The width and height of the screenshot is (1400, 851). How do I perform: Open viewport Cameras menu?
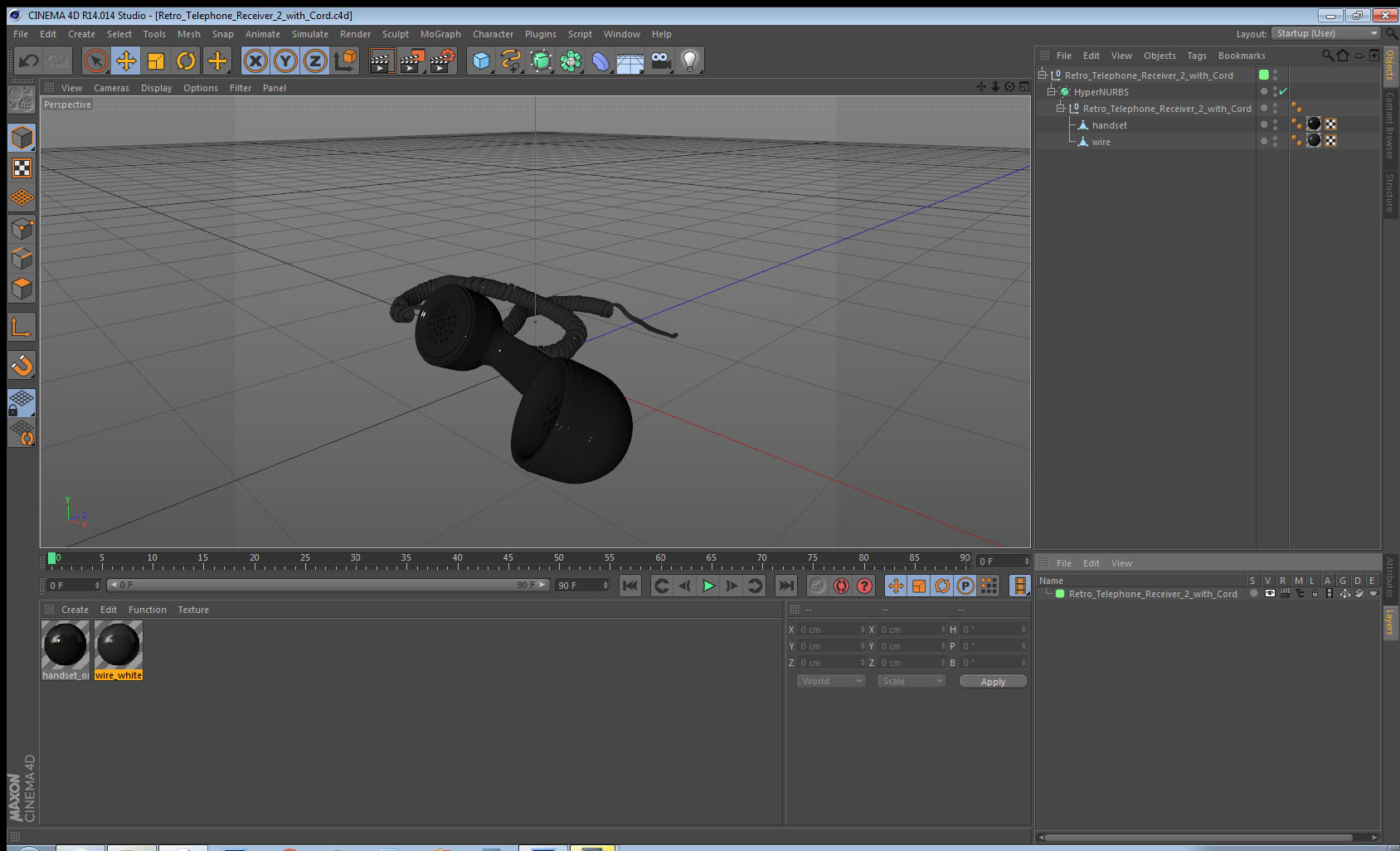tap(111, 88)
